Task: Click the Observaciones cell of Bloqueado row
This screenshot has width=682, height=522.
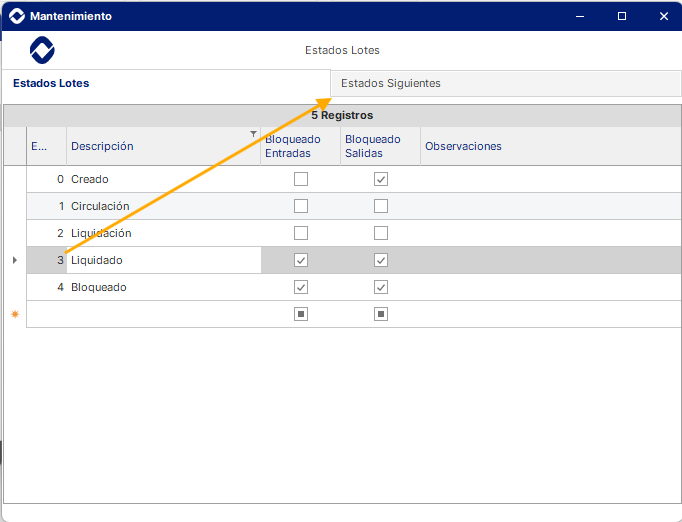Action: point(551,287)
